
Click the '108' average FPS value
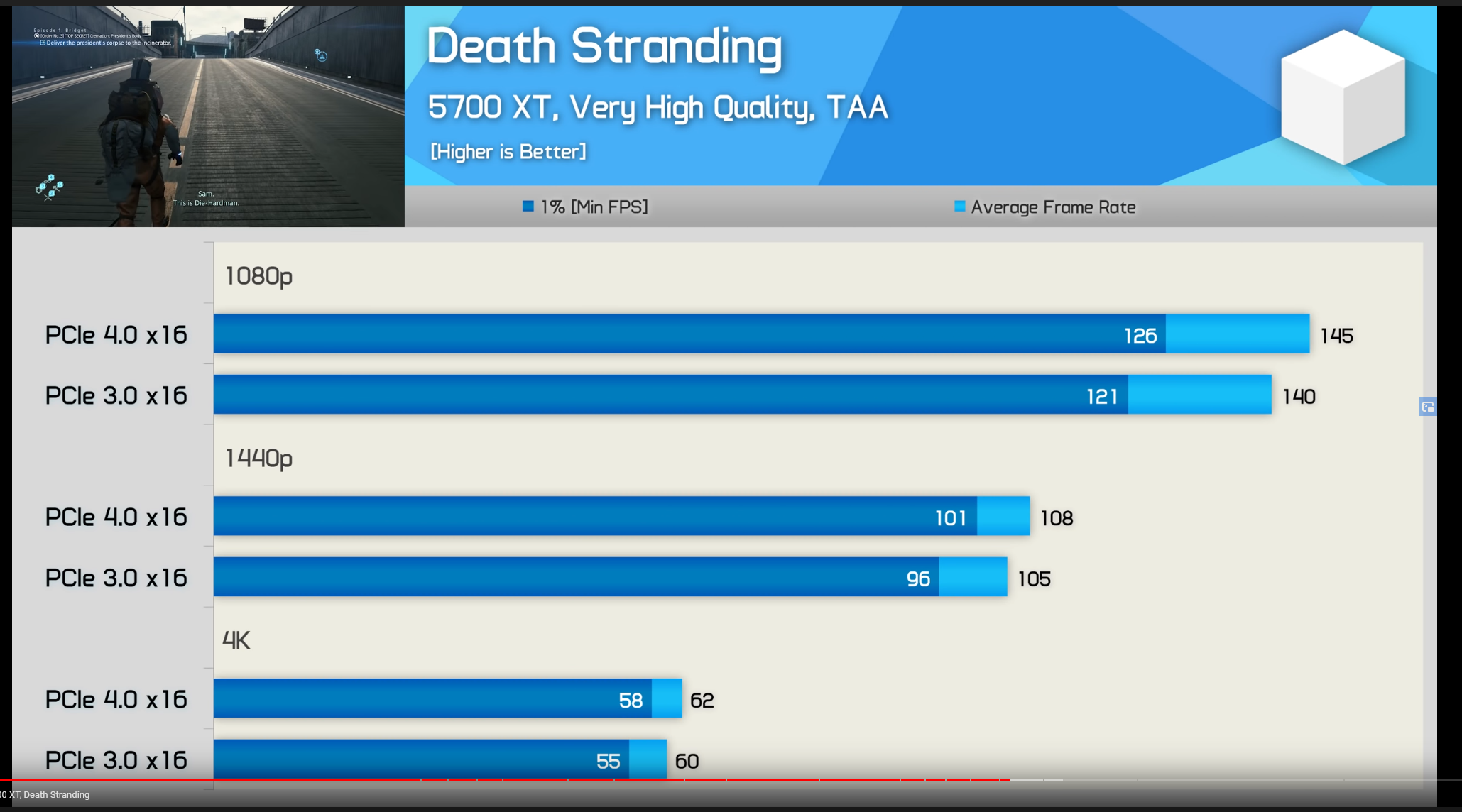[1057, 518]
